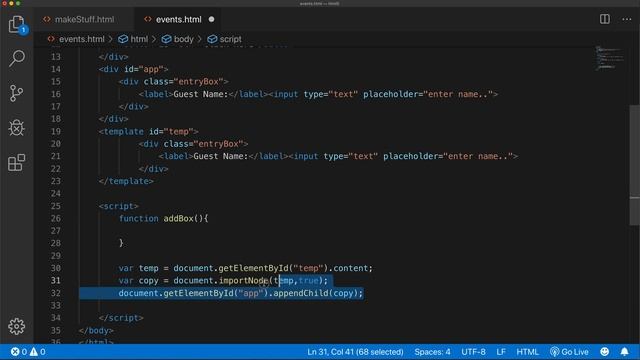The width and height of the screenshot is (640, 360).
Task: Open notifications bell in status bar
Action: (624, 351)
